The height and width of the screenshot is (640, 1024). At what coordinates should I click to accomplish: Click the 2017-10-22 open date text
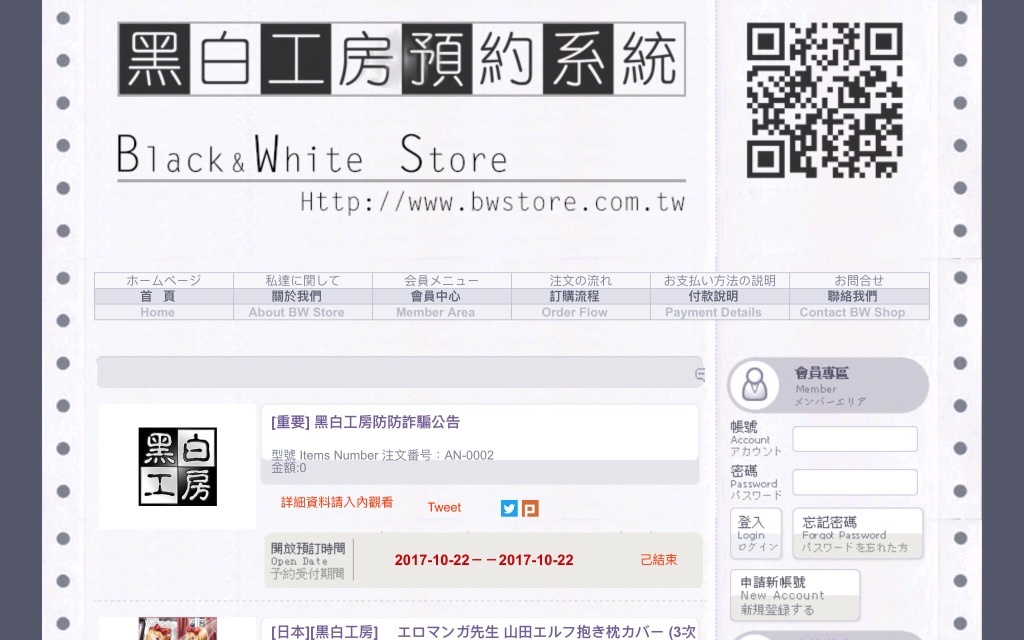[x=484, y=560]
